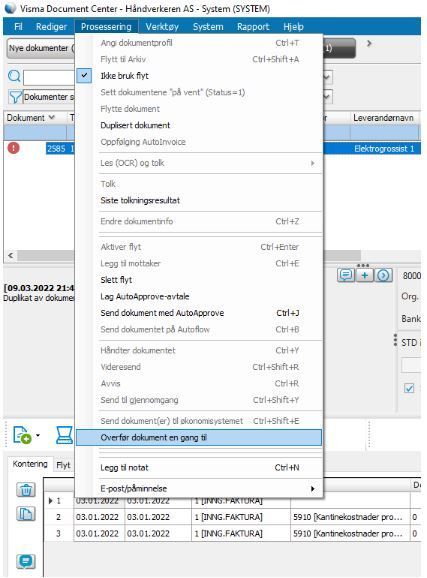Toggle the 'Ikke bruk flyt' checked item
Screen dimensions: 427x578
(199, 76)
